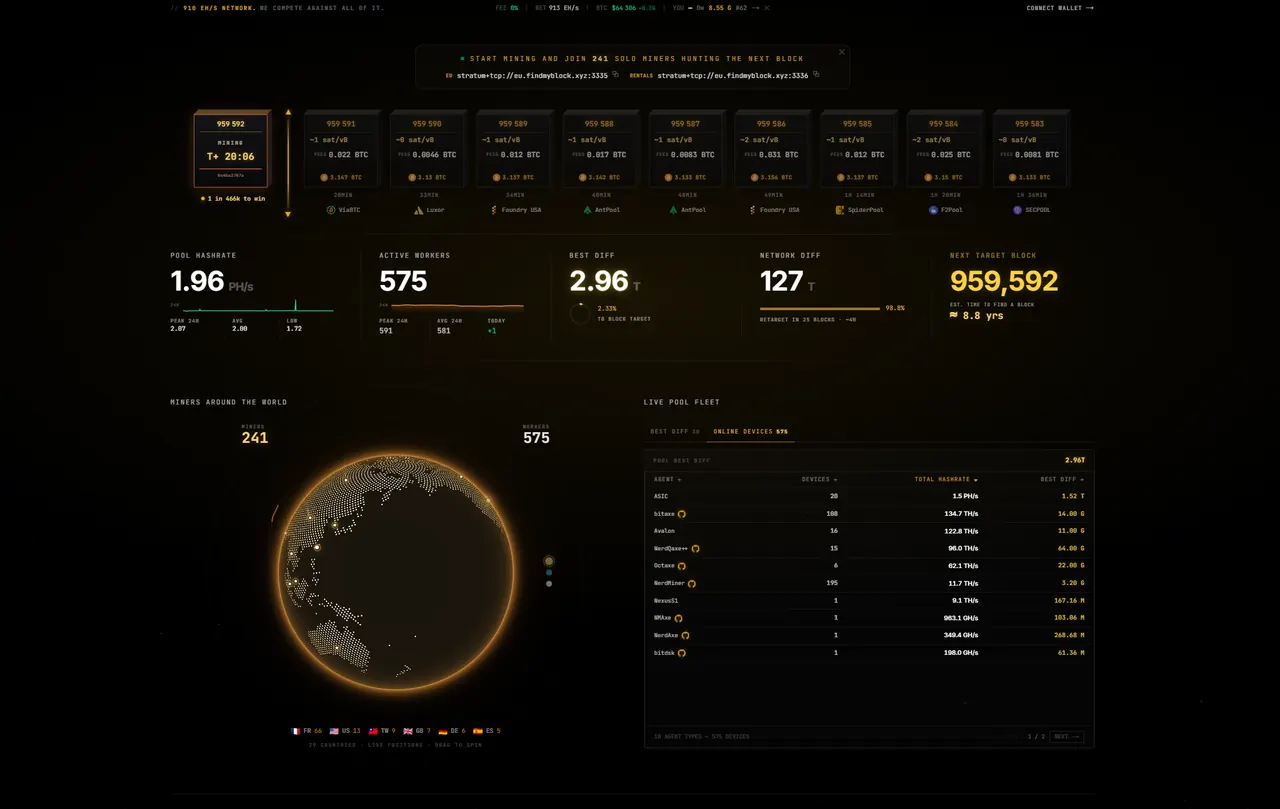This screenshot has height=809, width=1280.
Task: Sort the table by TOTAL HASHRATE
Action: (x=946, y=480)
